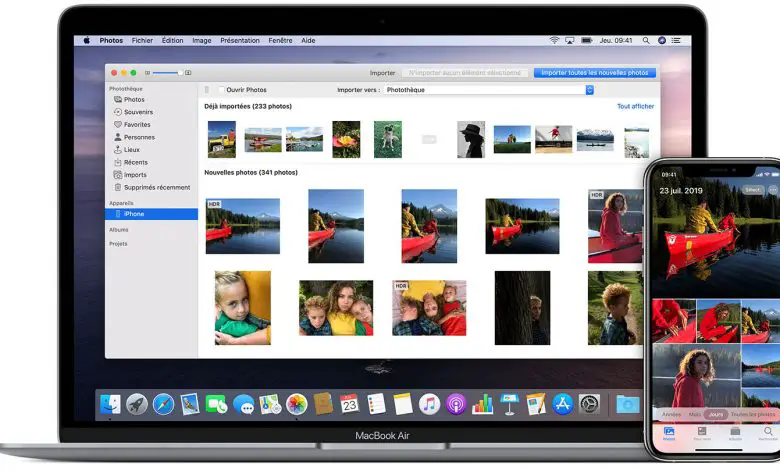This screenshot has height=470, width=780.
Task: Expand the Projets section in sidebar
Action: click(x=118, y=243)
